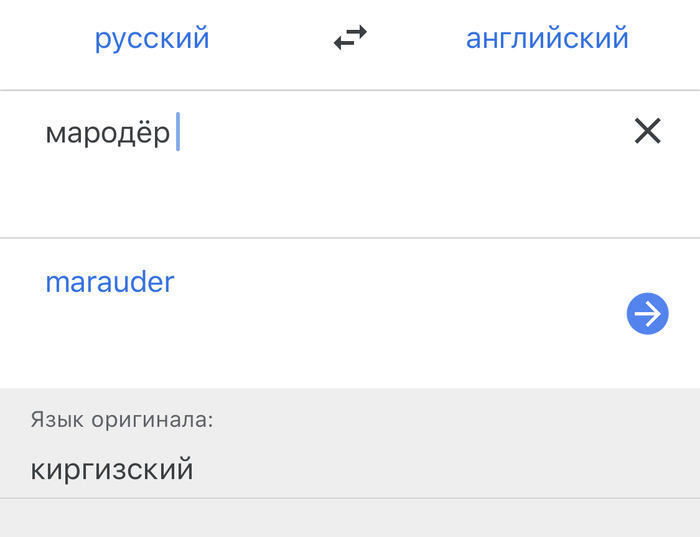
Task: Change the source language from Russian
Action: [152, 39]
